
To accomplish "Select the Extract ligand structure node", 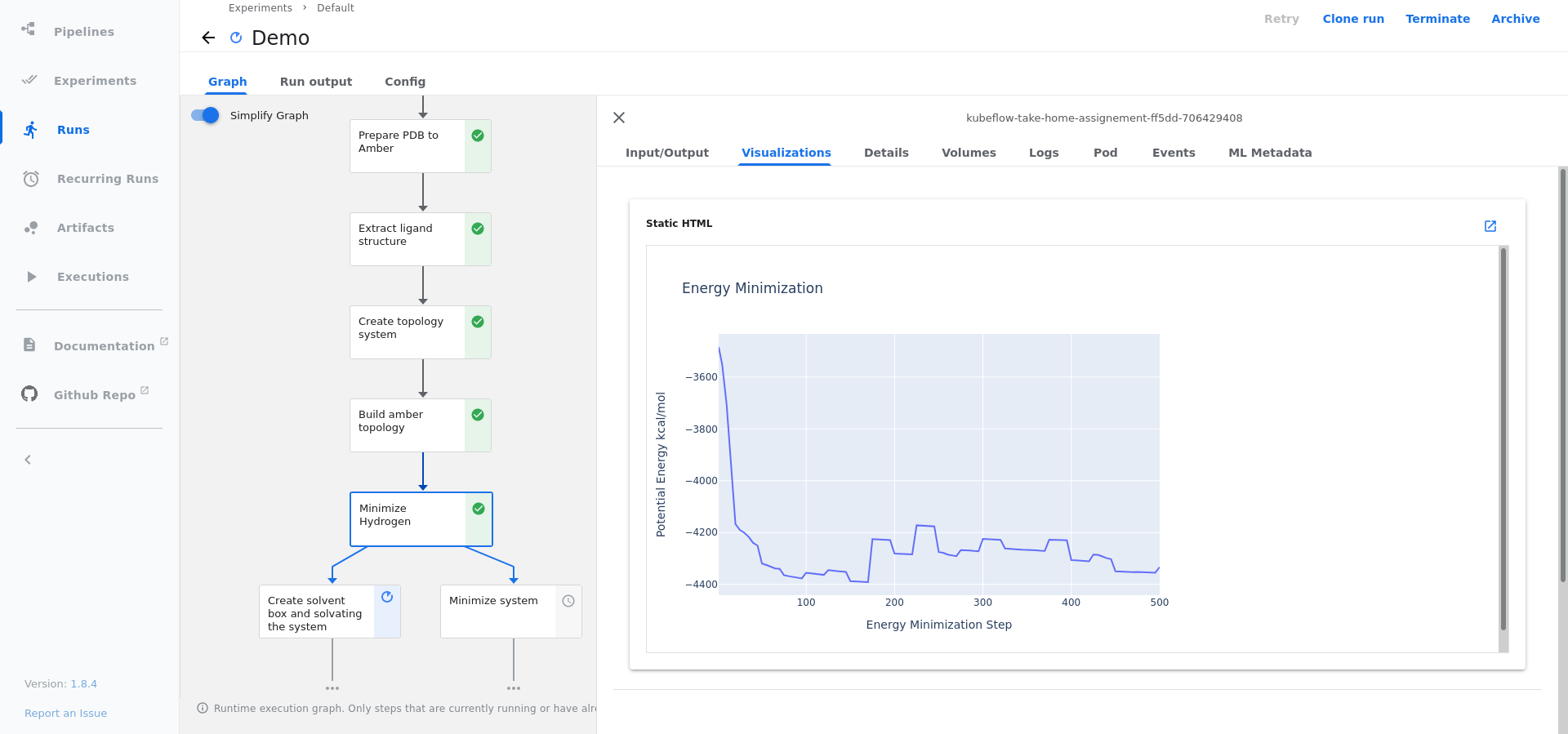I will (421, 239).
